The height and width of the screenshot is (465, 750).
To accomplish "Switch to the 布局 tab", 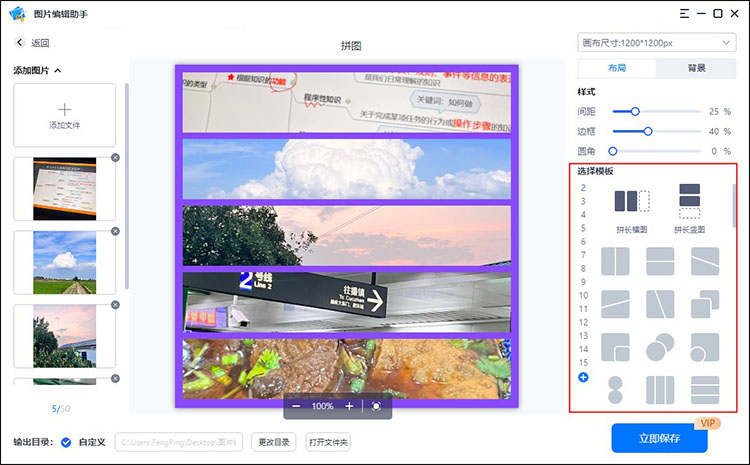I will (617, 68).
